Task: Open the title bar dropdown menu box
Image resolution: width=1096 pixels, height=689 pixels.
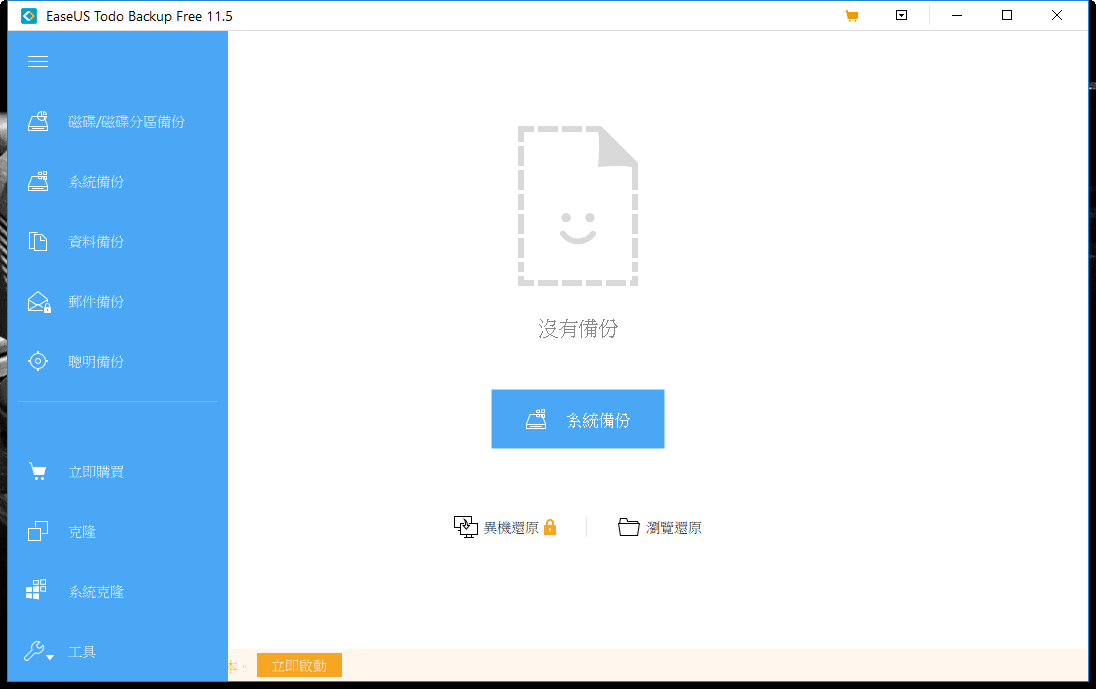Action: [x=902, y=15]
